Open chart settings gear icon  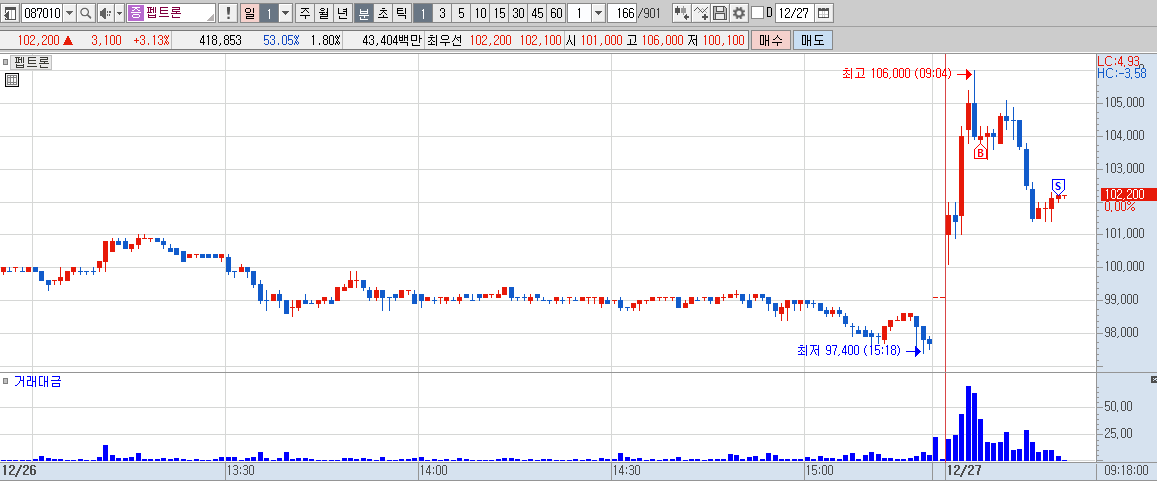click(x=739, y=13)
